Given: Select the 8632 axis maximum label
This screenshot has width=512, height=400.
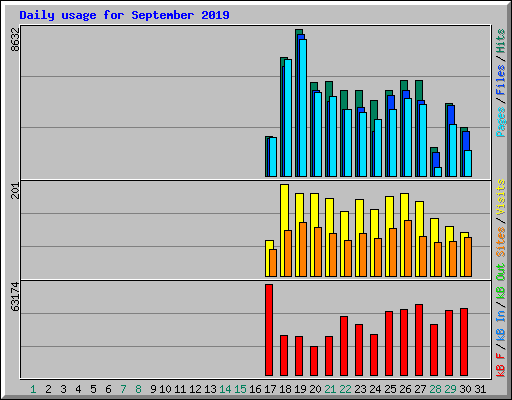Looking at the screenshot, I should click(15, 40).
